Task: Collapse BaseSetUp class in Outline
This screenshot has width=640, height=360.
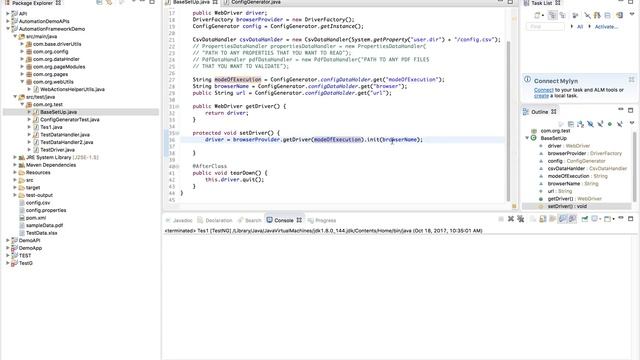Action: coord(527,138)
